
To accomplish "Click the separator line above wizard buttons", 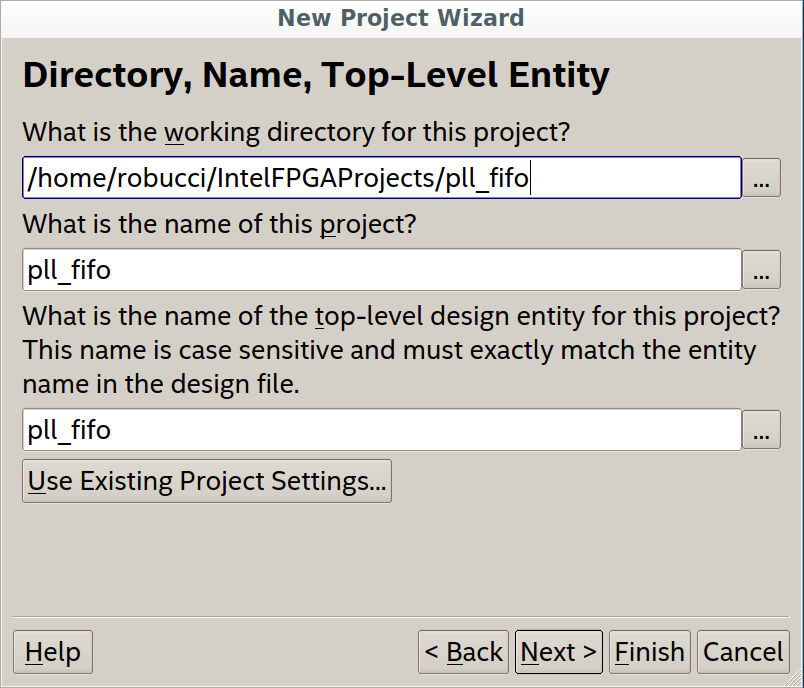I will (x=401, y=616).
